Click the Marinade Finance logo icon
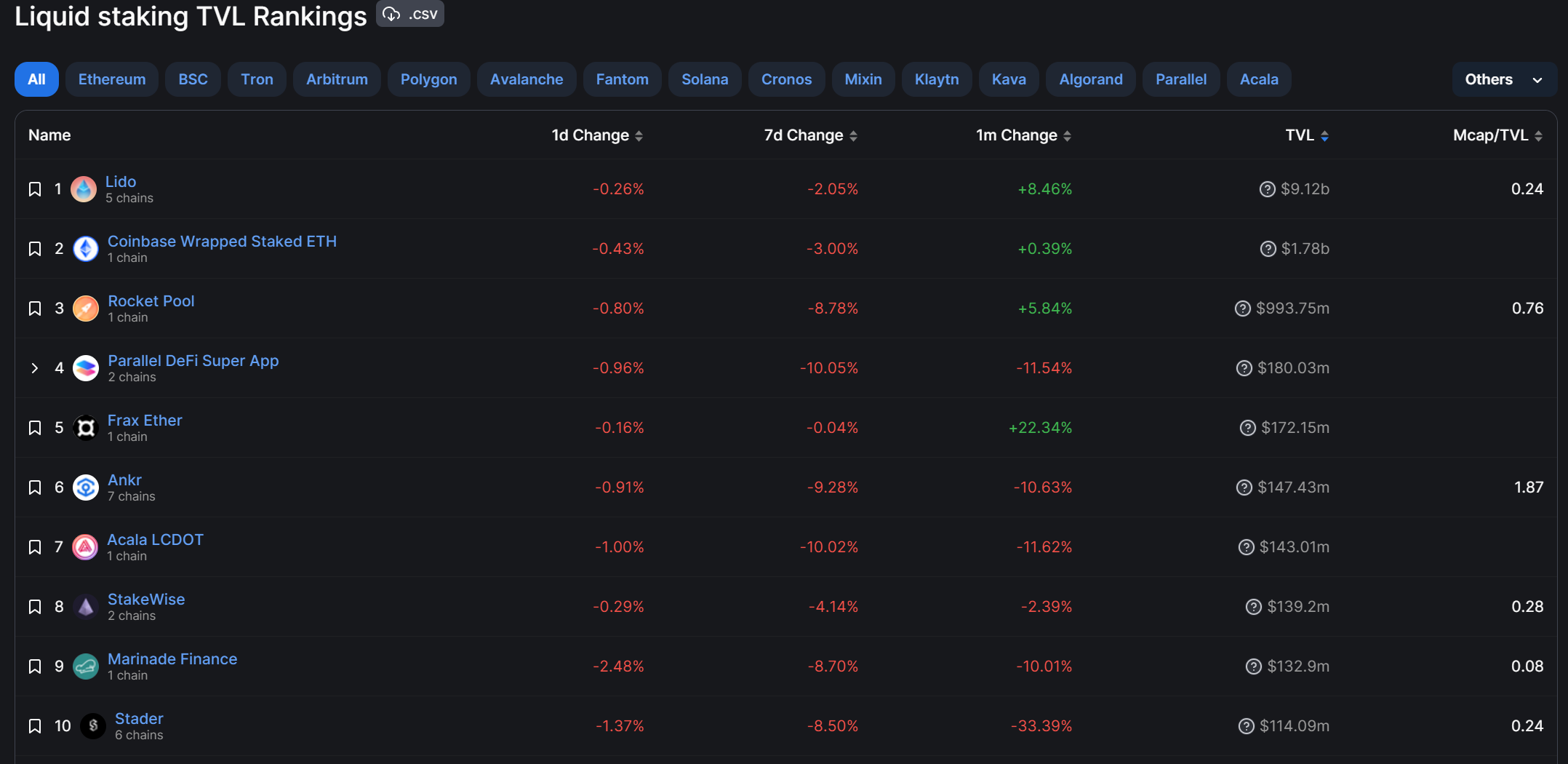The image size is (1568, 764). tap(86, 666)
